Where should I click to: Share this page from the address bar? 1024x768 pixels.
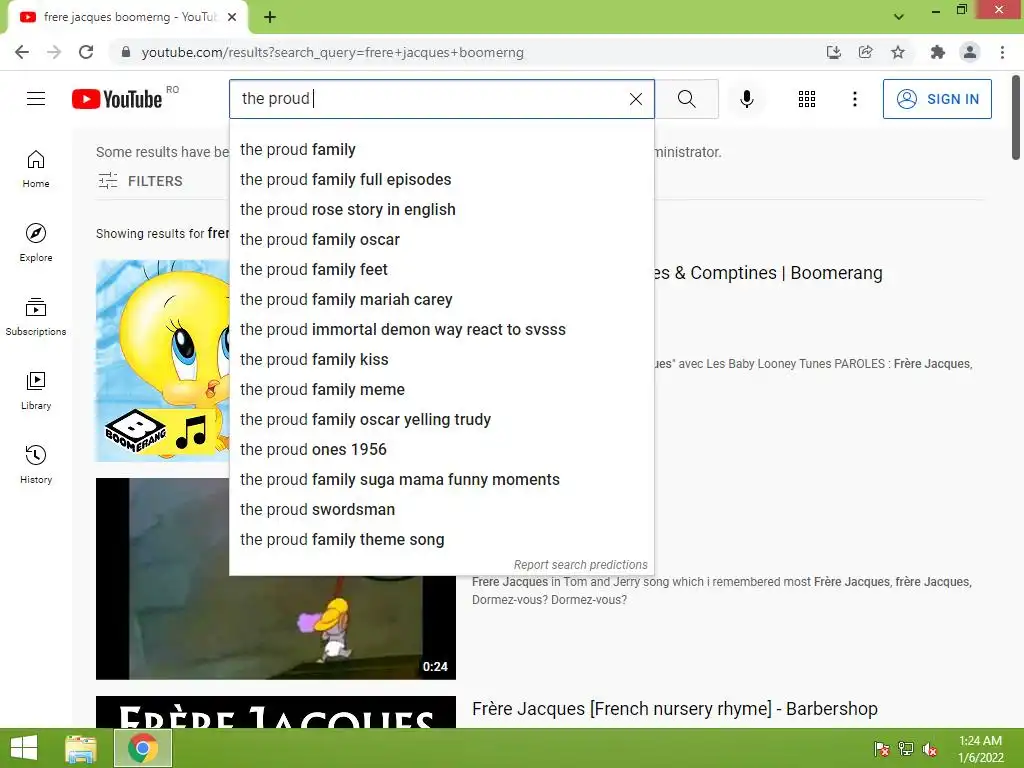pos(865,52)
